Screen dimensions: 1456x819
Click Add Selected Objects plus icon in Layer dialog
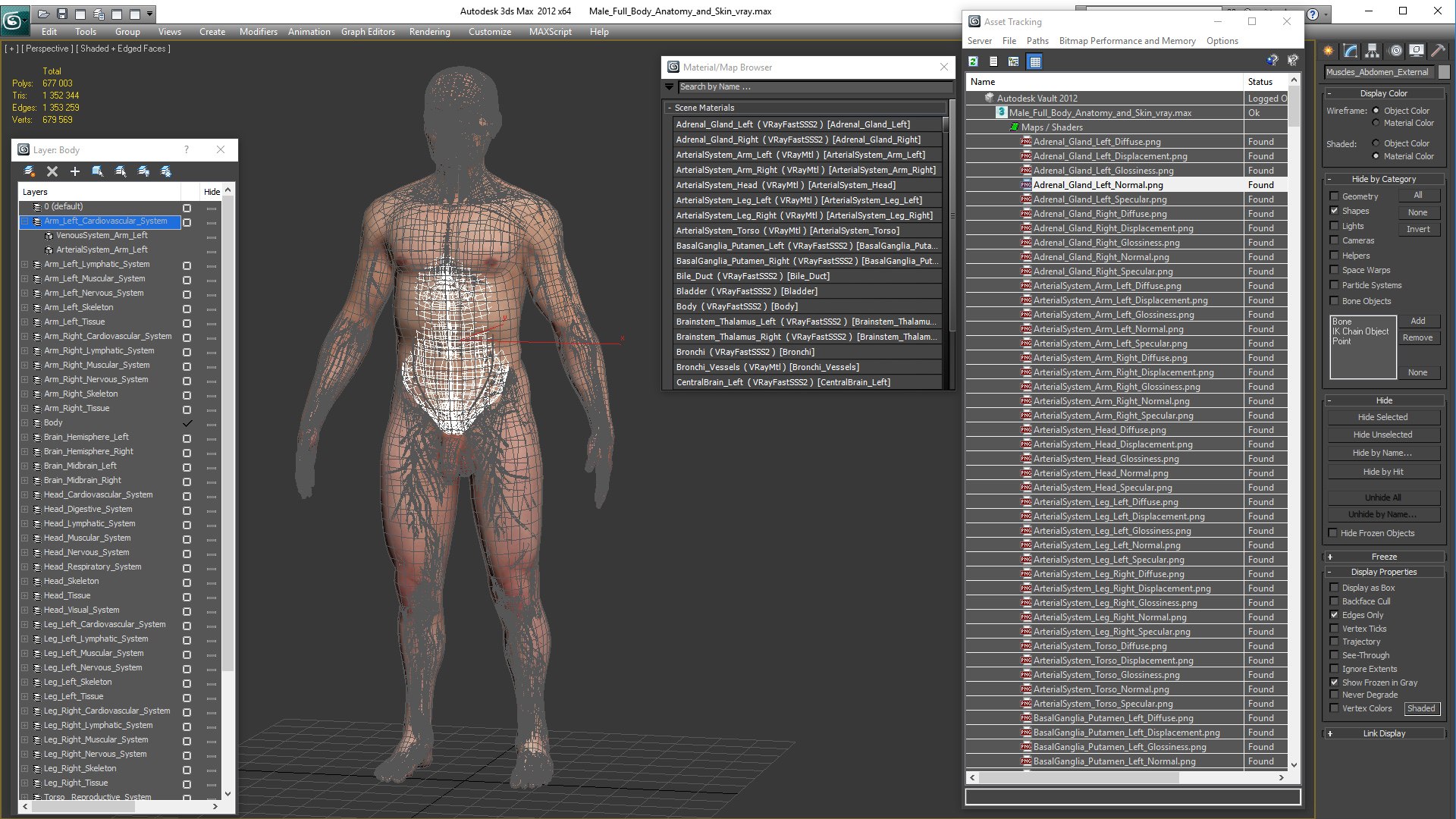click(75, 171)
